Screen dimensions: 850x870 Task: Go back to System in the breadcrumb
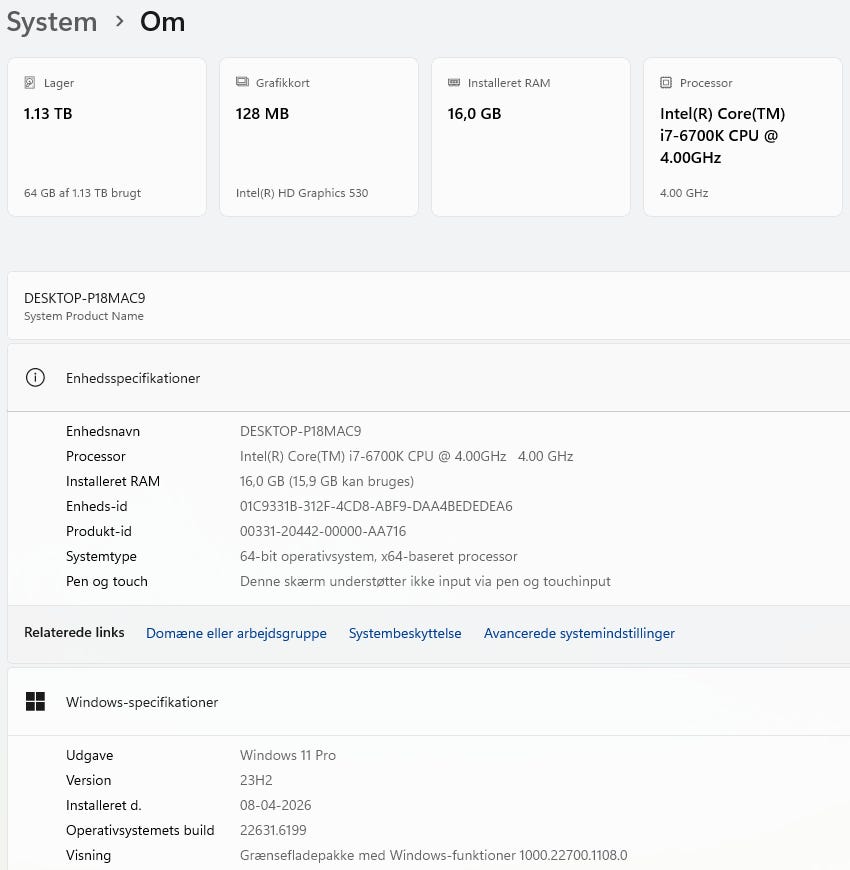(x=52, y=22)
